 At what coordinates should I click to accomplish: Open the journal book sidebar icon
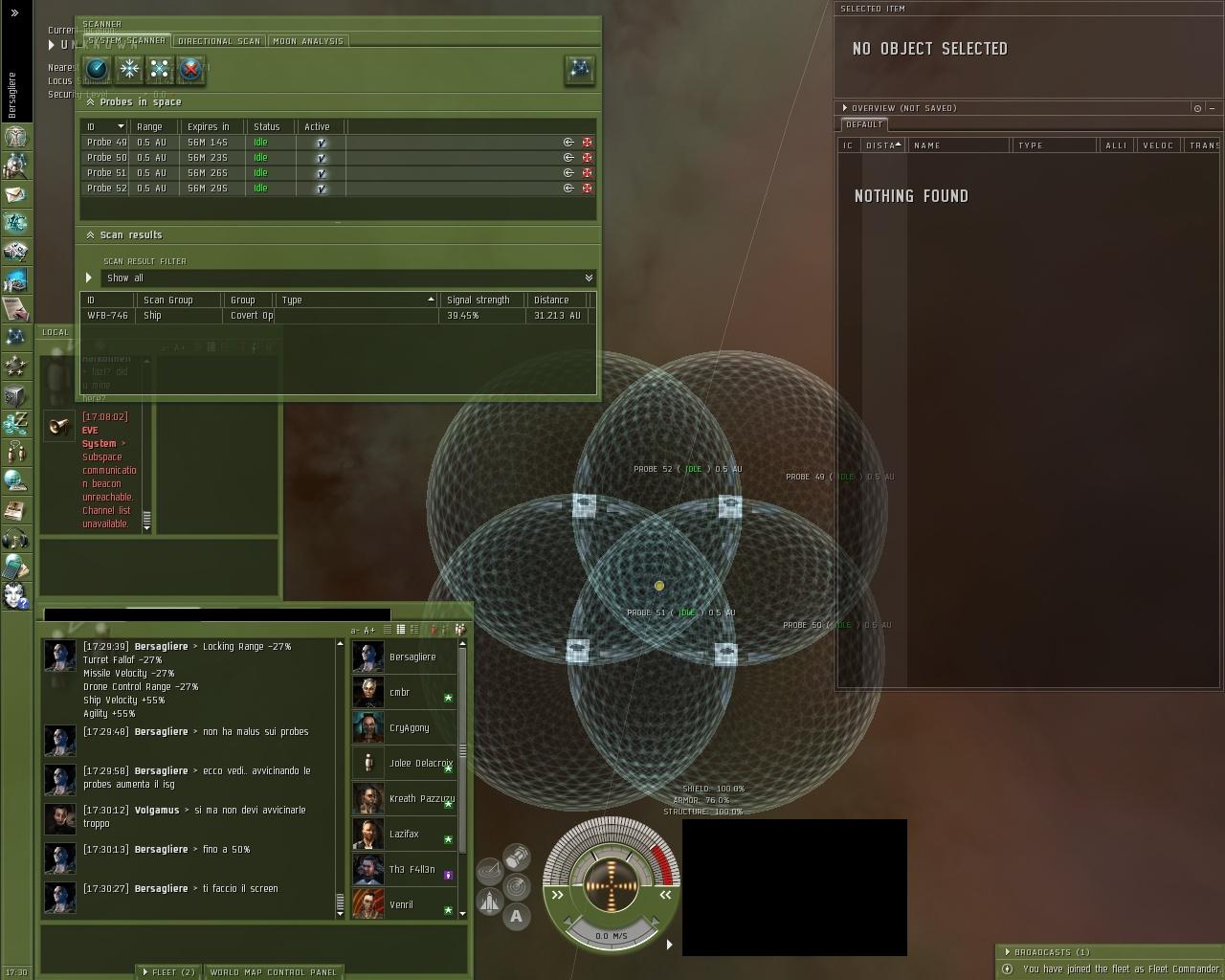coord(15,509)
